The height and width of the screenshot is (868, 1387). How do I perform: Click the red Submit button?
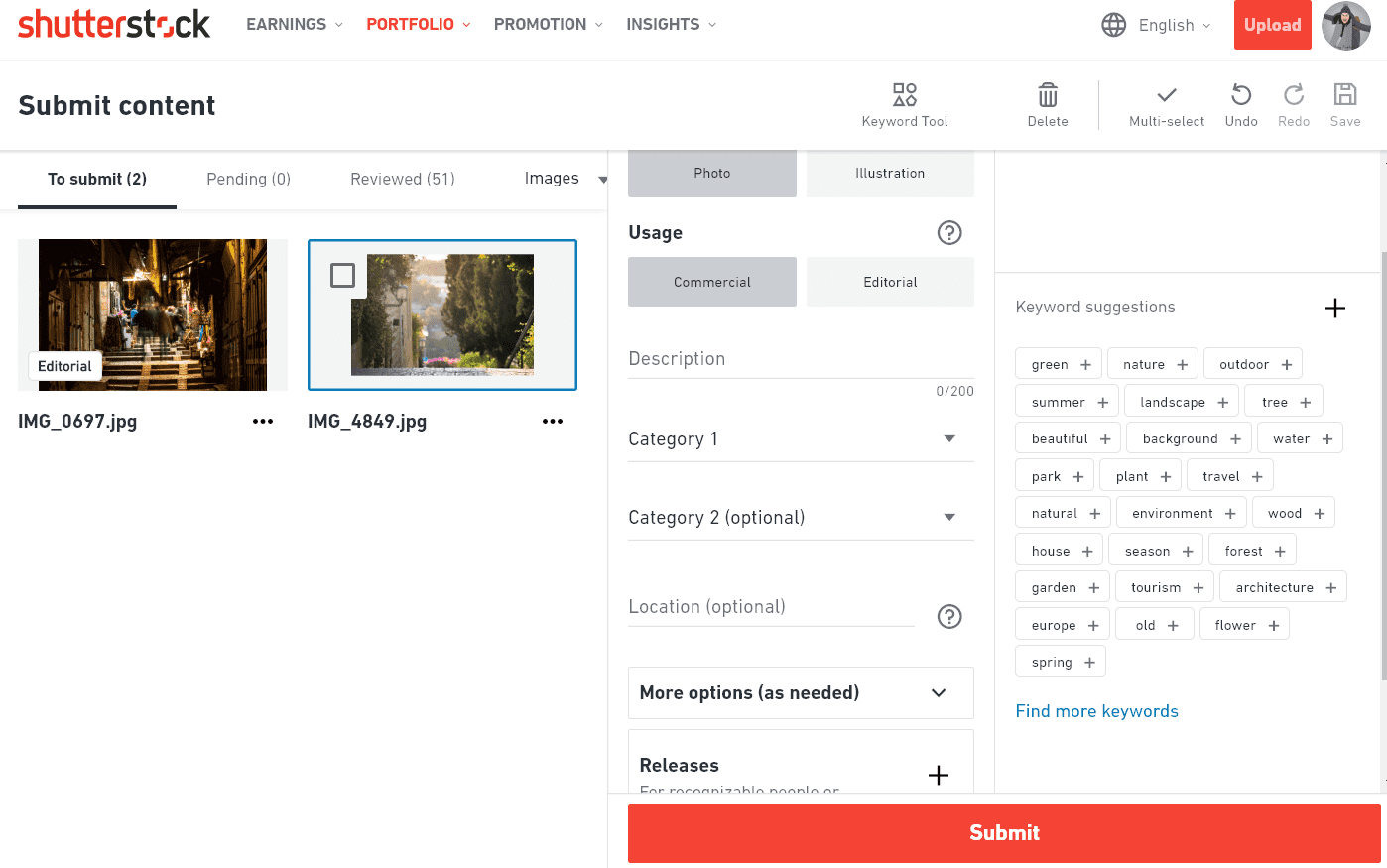[x=1004, y=833]
